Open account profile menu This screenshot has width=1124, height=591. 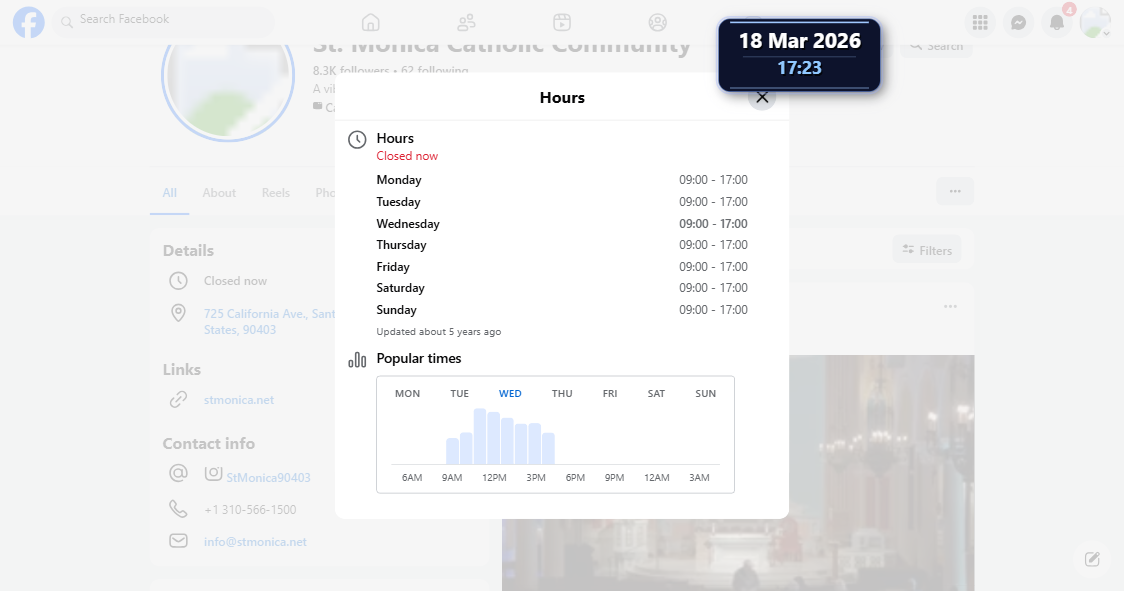coord(1095,23)
